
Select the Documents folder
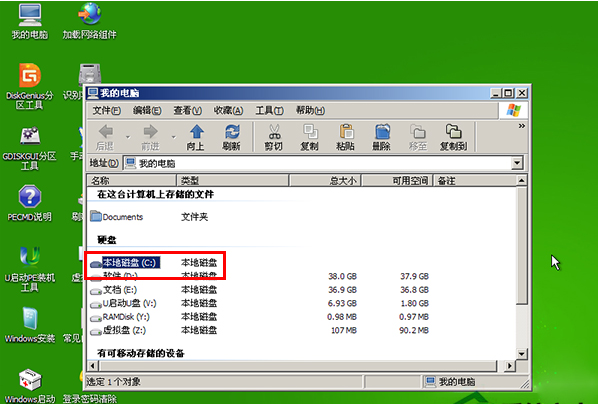(117, 217)
